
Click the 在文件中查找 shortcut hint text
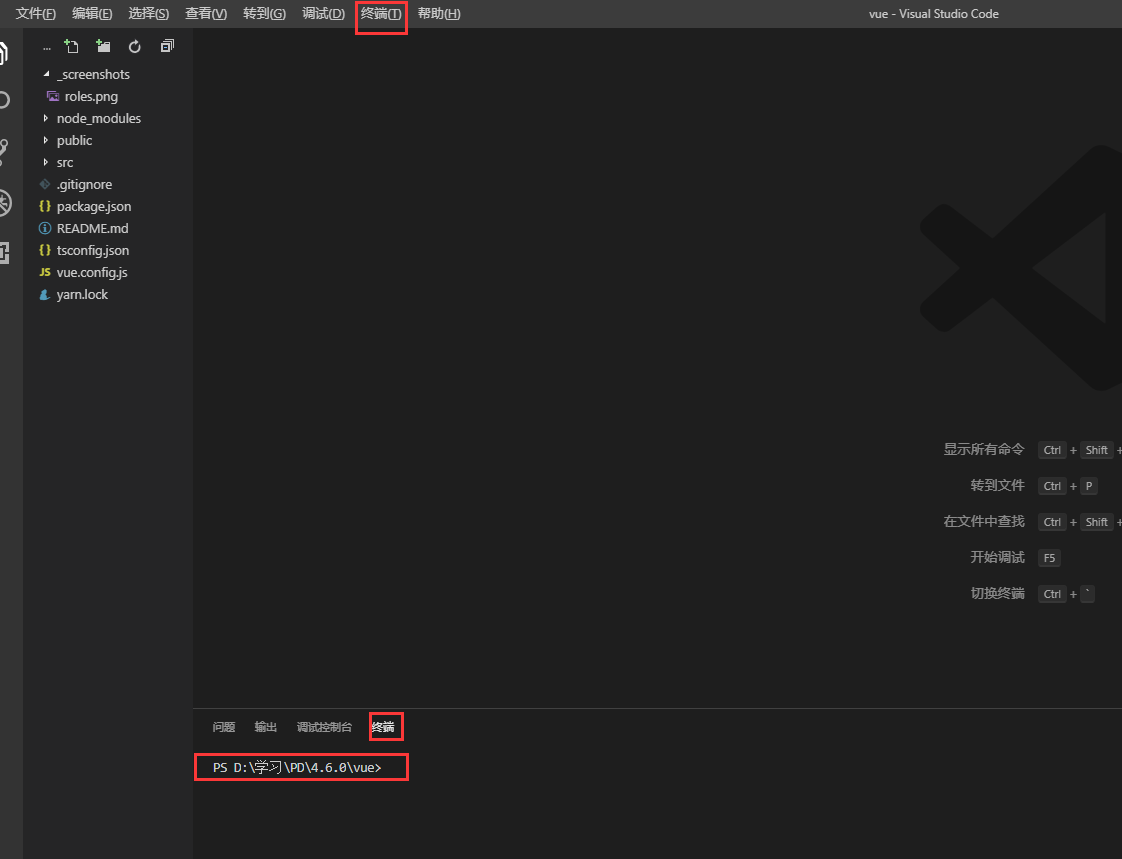point(984,521)
